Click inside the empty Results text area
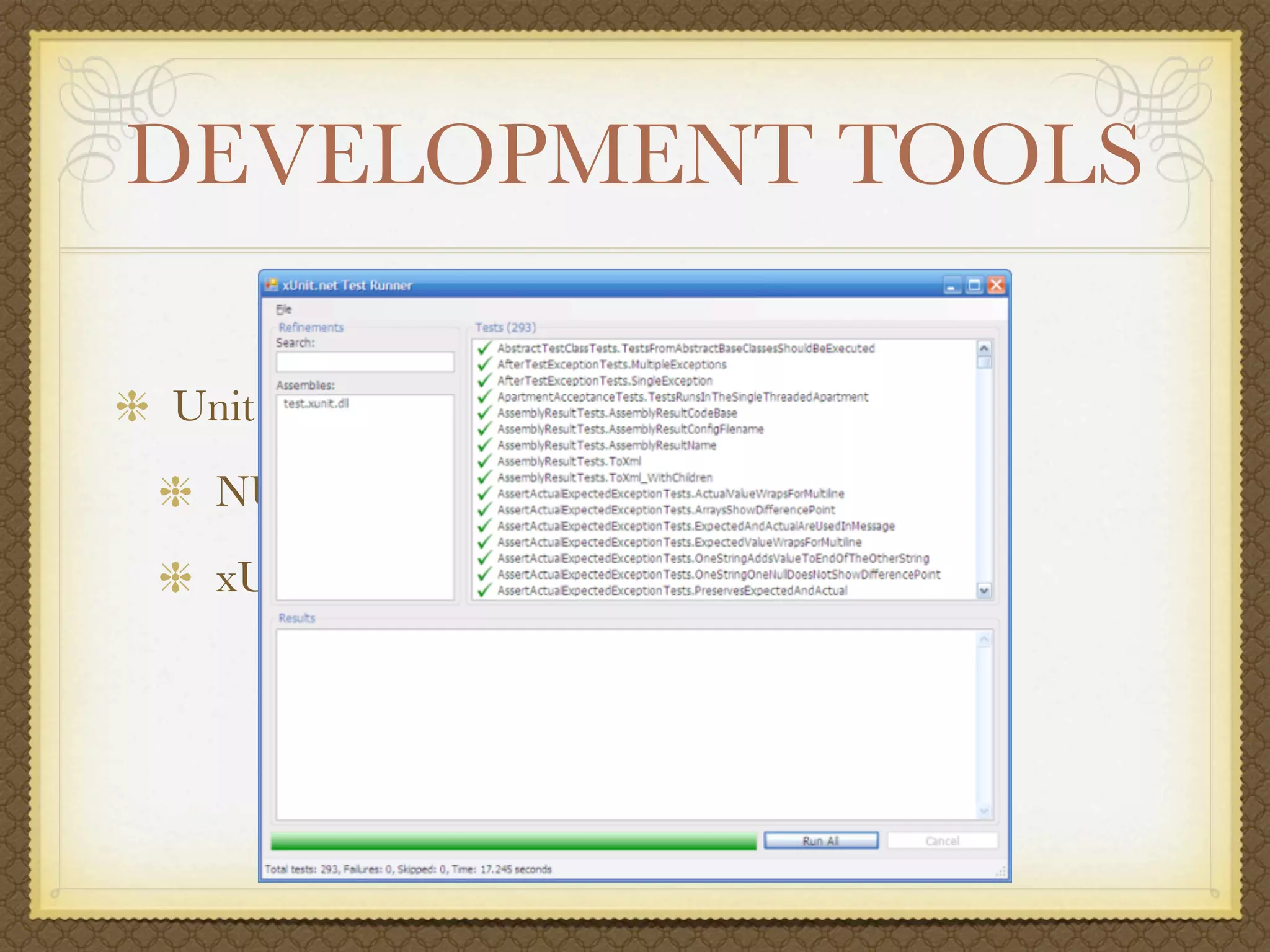Screen dimensions: 1270x952 click(x=626, y=725)
